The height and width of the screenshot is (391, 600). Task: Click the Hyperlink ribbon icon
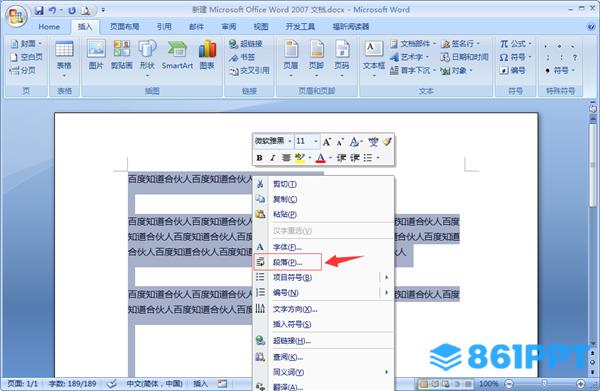pos(246,44)
